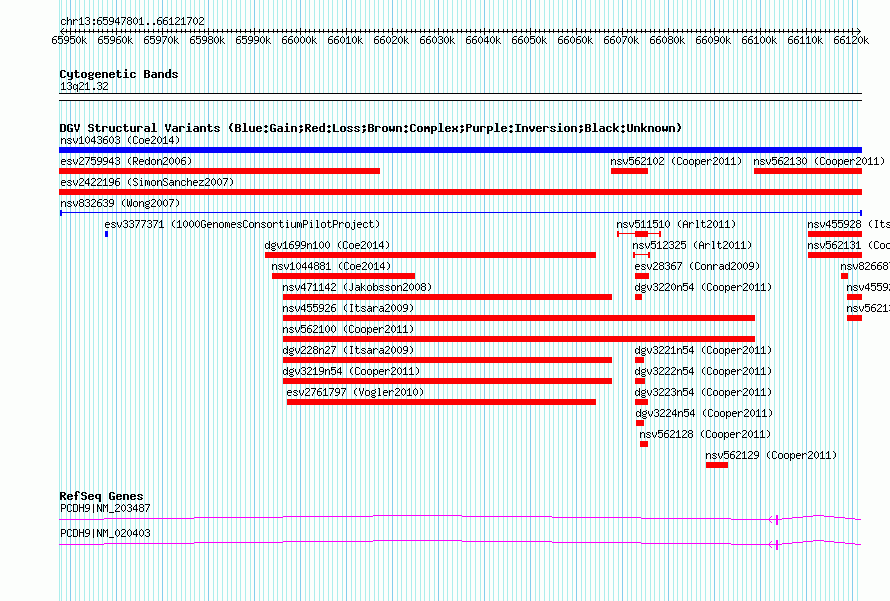Open the nsv562130 (Cooper2011) variant label
Viewport: 890px width, 601px height.
pos(819,161)
